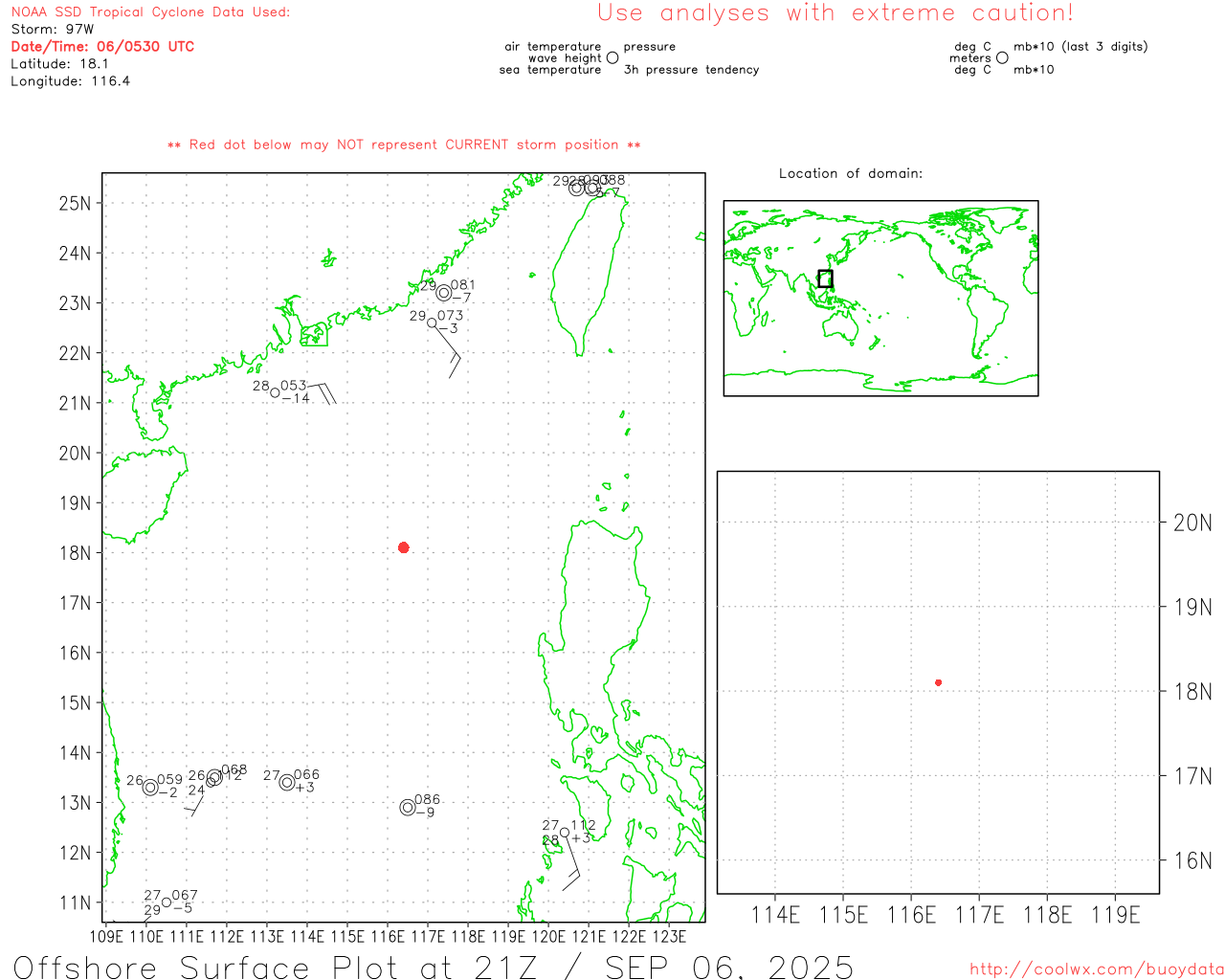Click the 'Date/Time: 06/0530 UTC' text
Image resolution: width=1225 pixels, height=980 pixels.
(102, 47)
